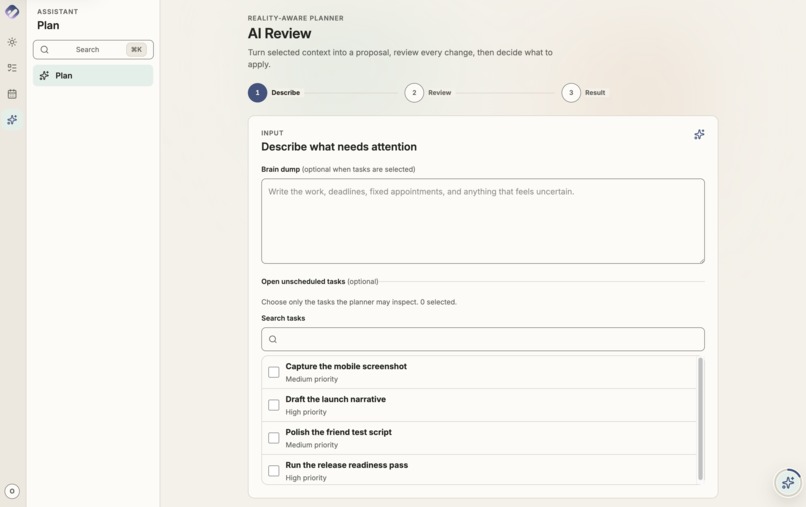
Task: Select the assistant sparkle icon in sidebar
Action: click(x=12, y=120)
